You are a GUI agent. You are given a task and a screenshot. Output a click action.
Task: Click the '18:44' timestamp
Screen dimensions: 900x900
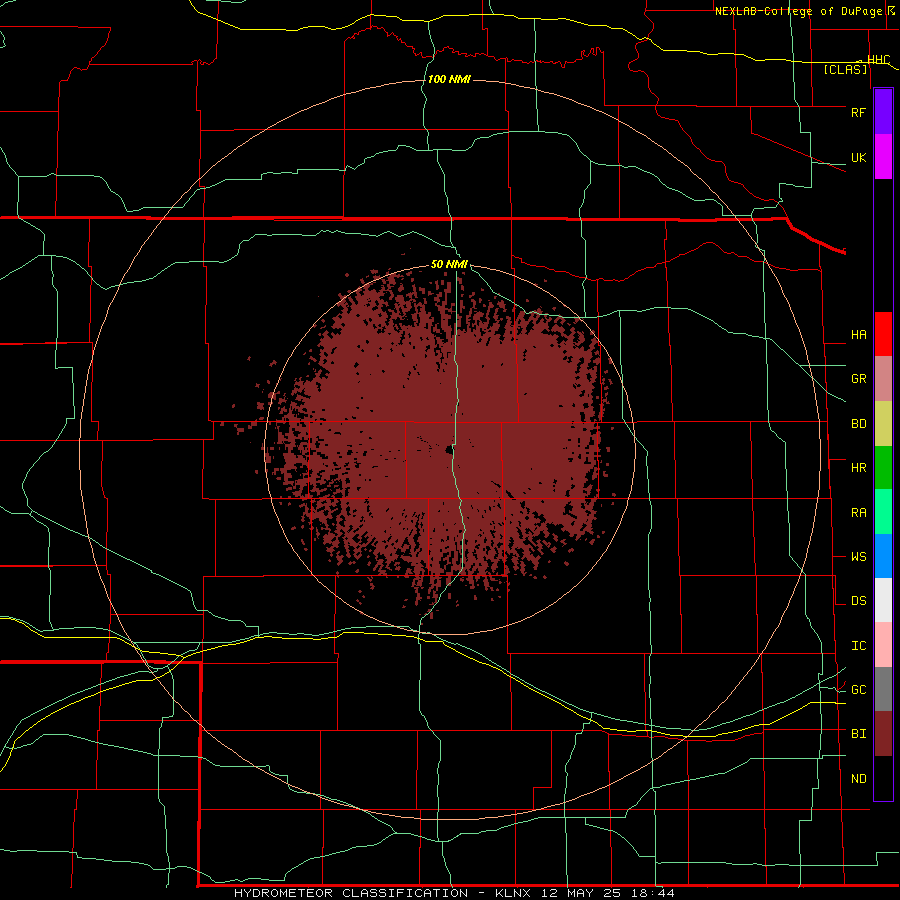coord(654,893)
